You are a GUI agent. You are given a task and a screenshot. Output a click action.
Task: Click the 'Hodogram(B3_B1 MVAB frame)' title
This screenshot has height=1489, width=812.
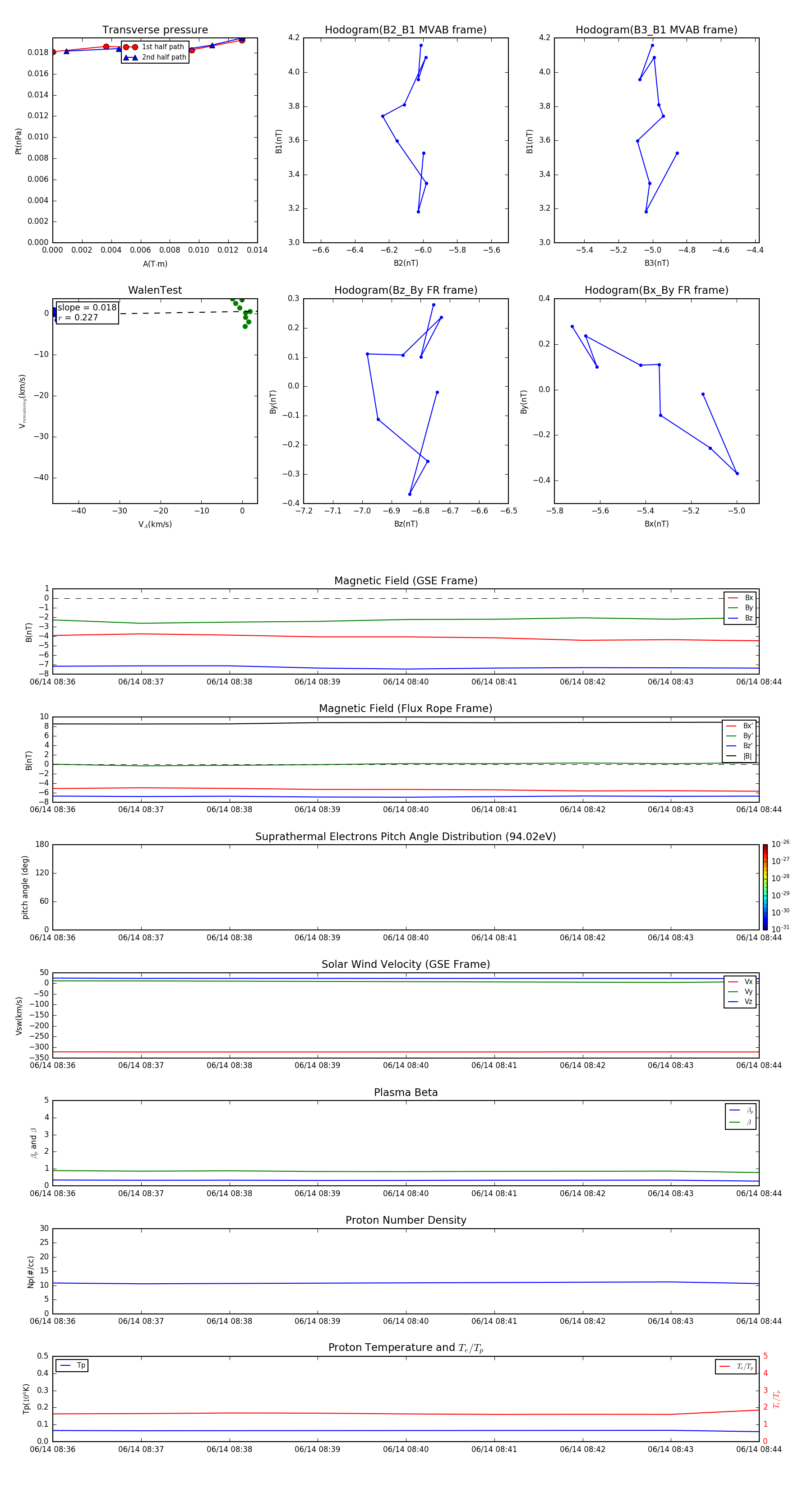[x=656, y=30]
